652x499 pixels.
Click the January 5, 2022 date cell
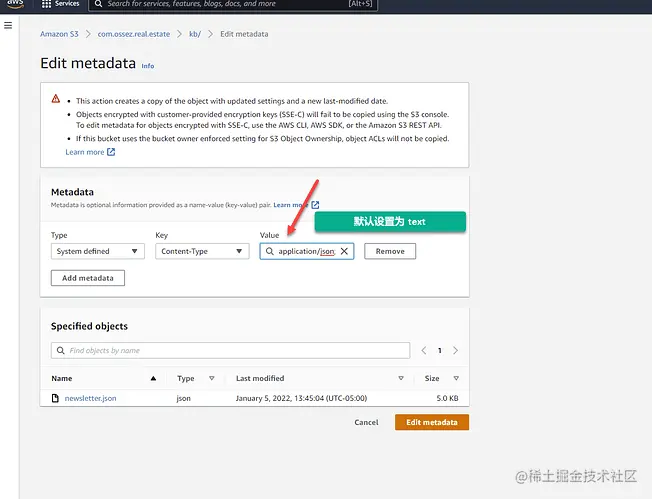tap(301, 398)
